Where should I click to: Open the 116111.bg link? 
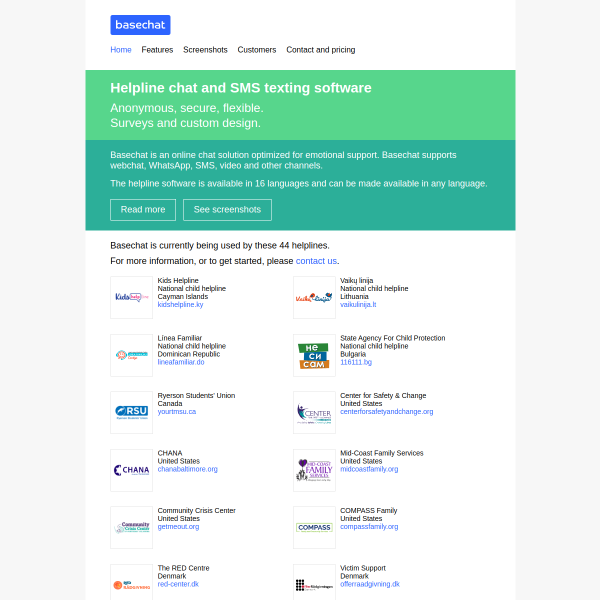[x=356, y=362]
